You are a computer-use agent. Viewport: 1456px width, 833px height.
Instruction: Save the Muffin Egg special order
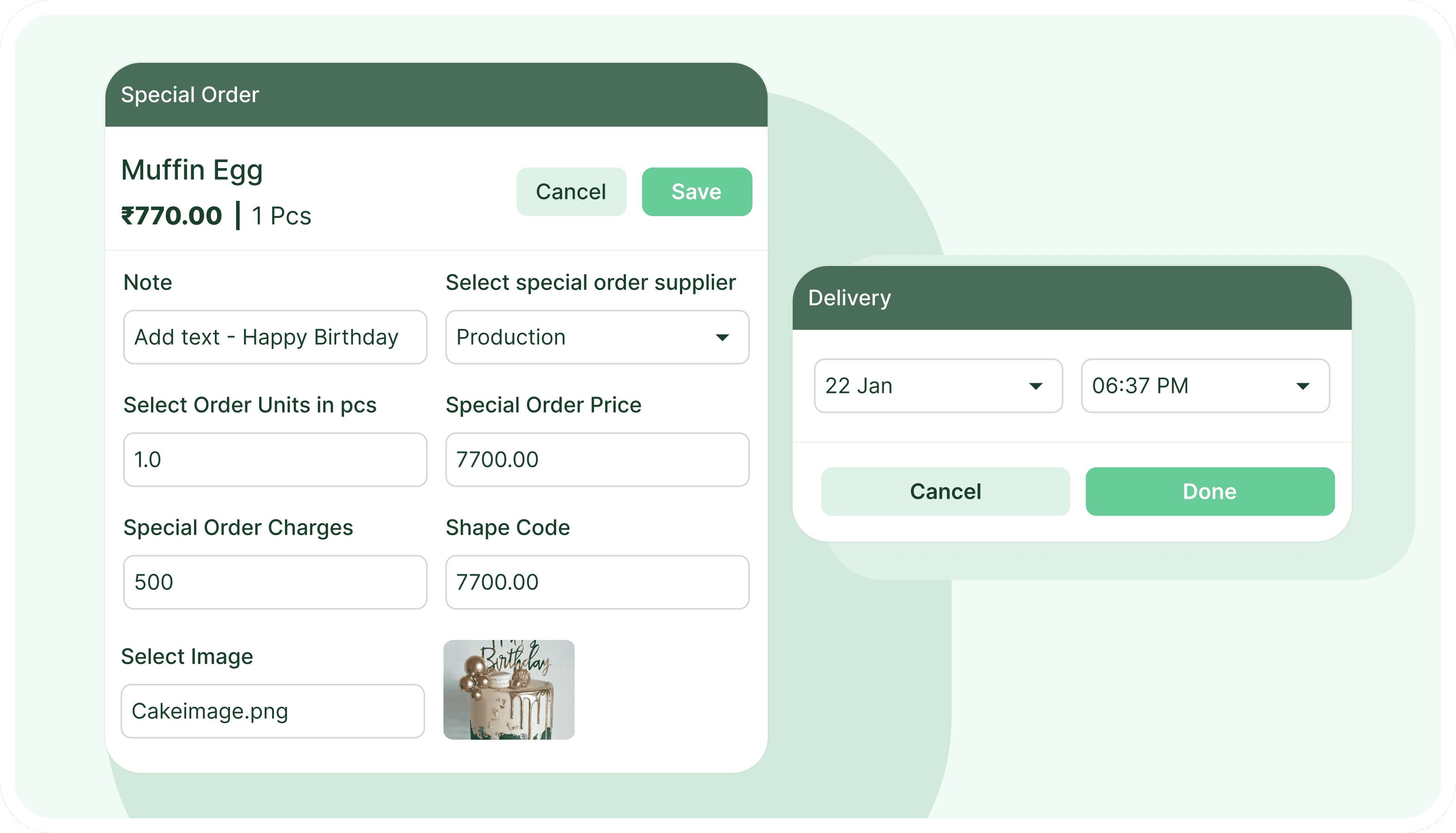697,192
